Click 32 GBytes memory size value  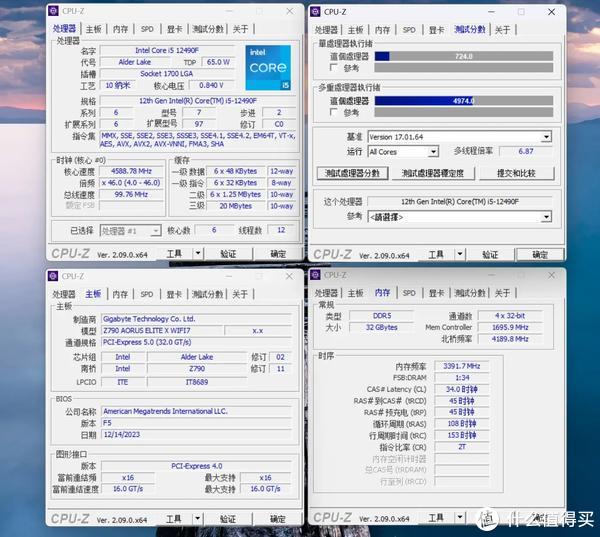[382, 327]
